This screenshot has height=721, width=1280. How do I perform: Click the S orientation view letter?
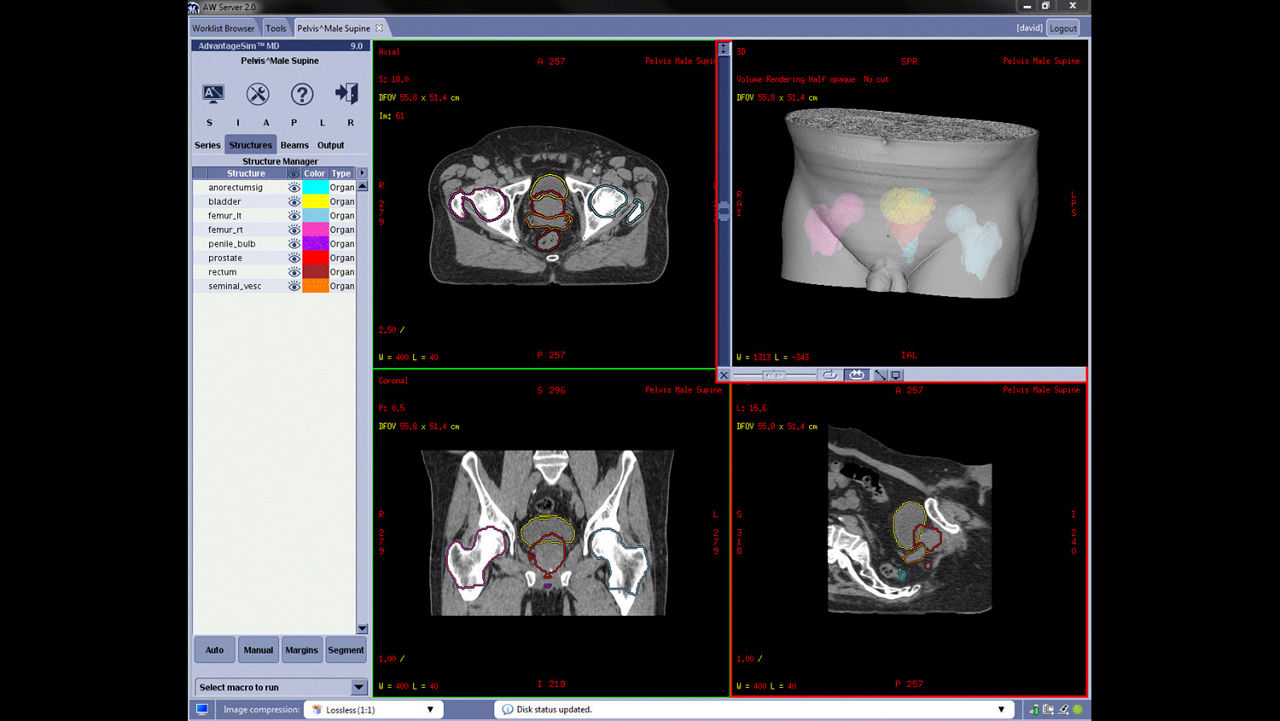pos(209,123)
